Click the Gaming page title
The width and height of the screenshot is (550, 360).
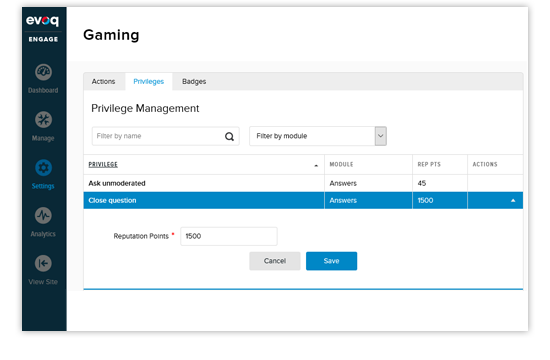click(111, 35)
